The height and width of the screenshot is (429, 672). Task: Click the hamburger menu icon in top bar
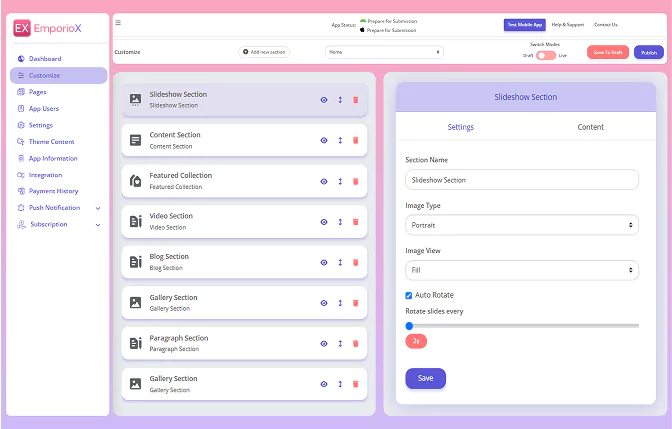click(118, 23)
